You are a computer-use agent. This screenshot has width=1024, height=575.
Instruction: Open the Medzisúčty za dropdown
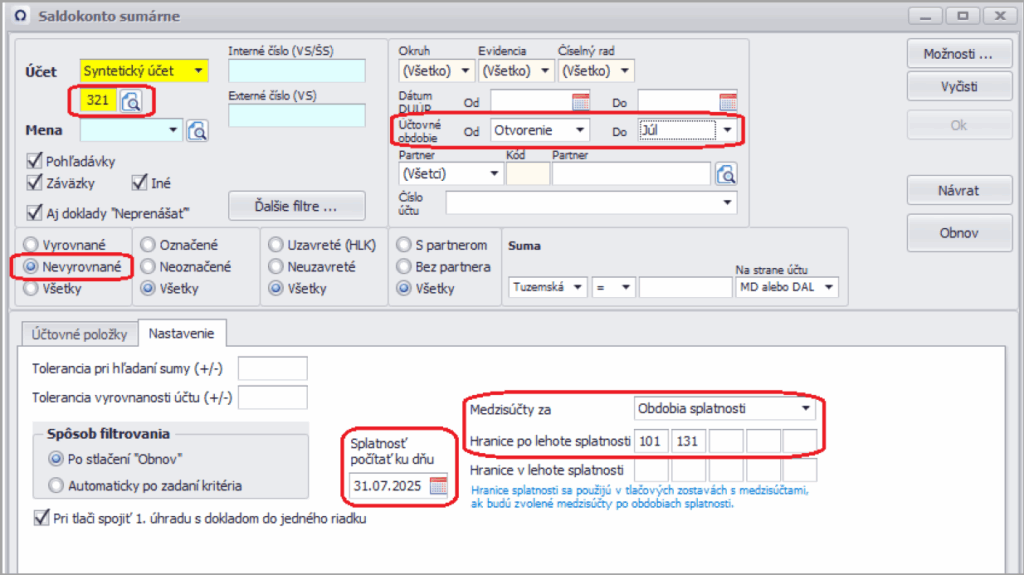805,409
